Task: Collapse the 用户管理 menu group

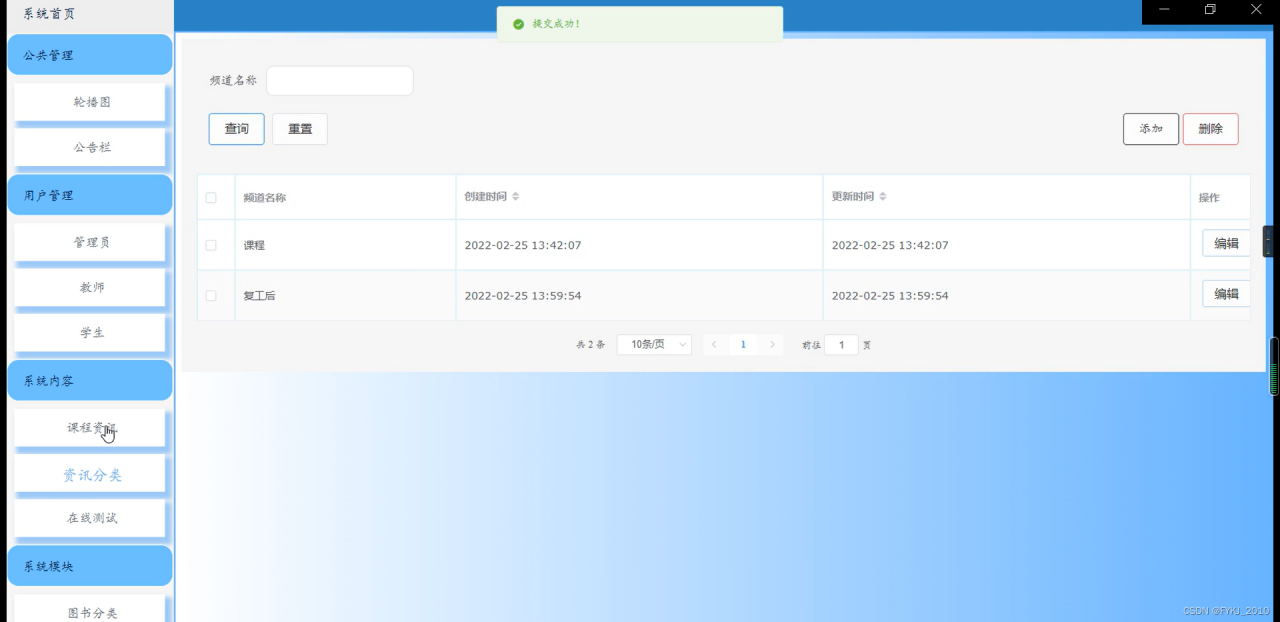Action: [90, 195]
